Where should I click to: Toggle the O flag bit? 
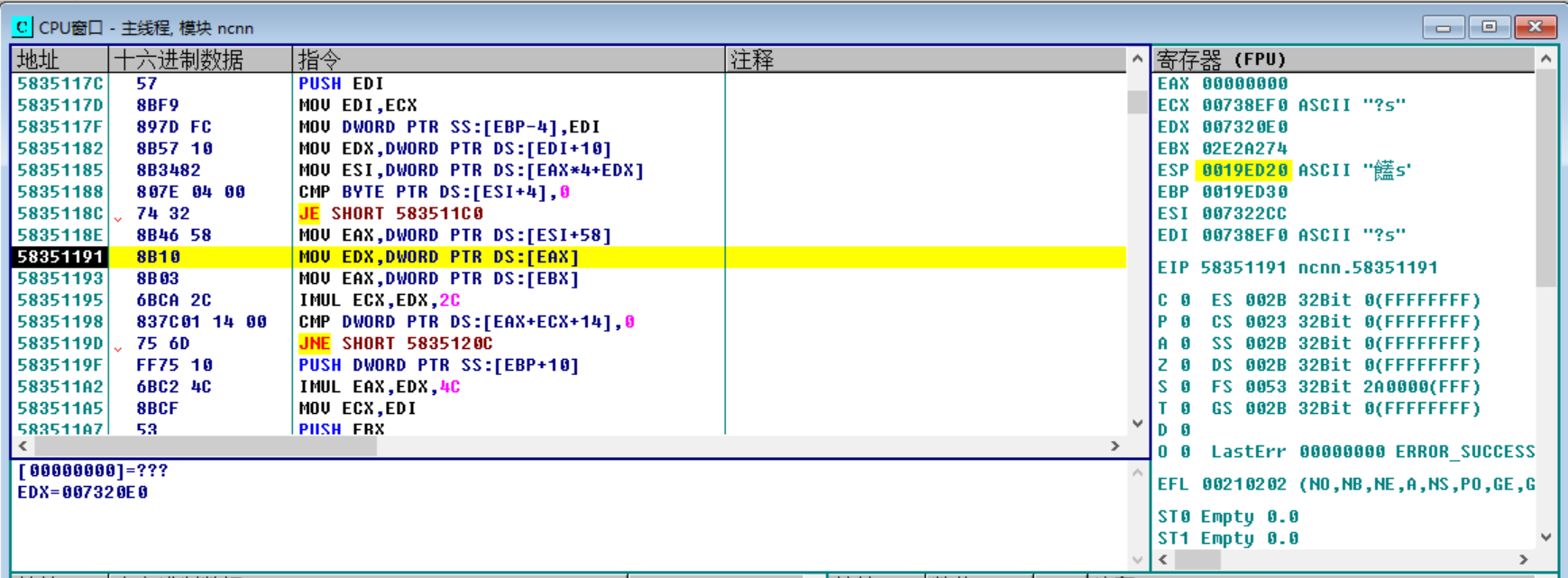click(1186, 452)
